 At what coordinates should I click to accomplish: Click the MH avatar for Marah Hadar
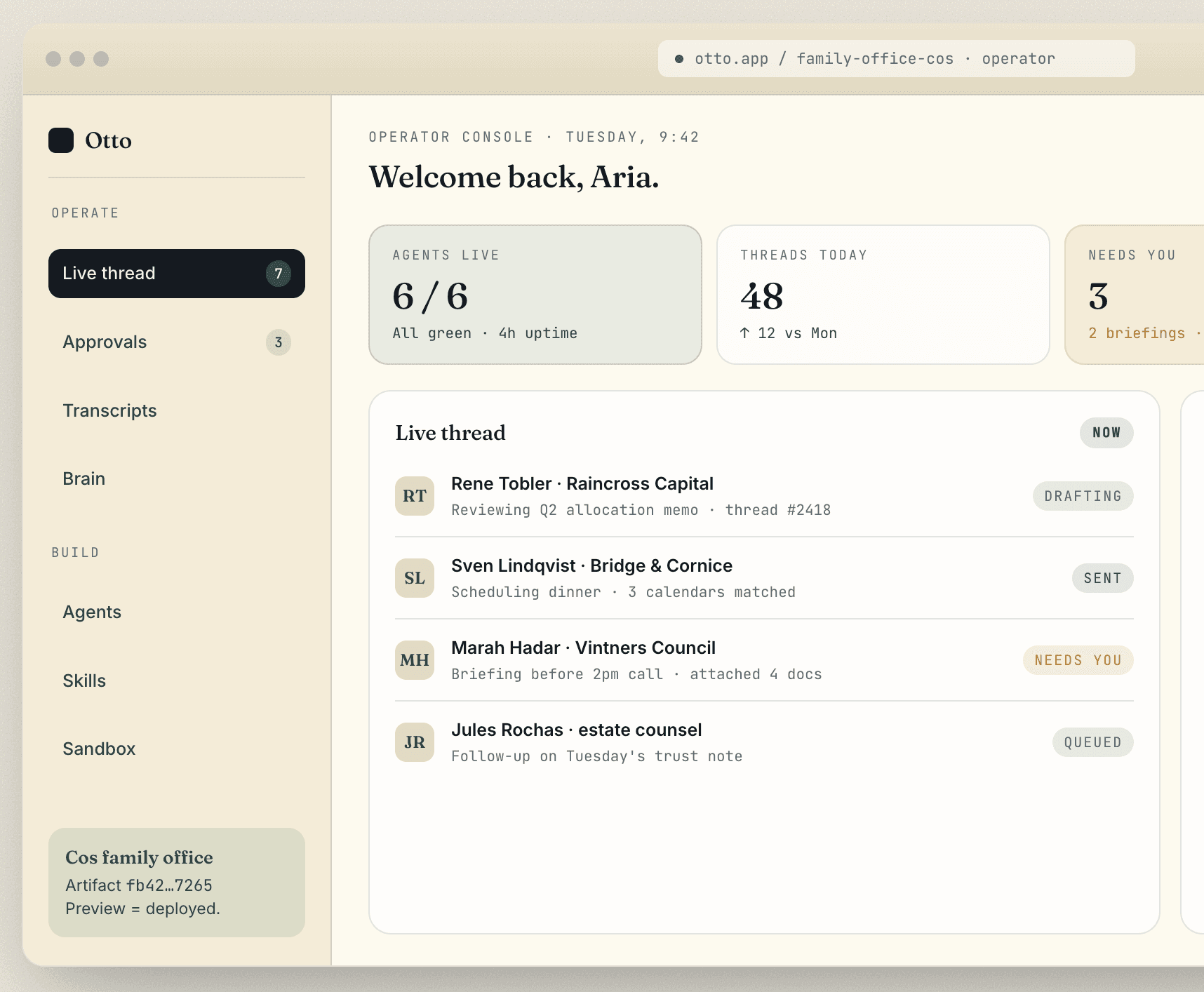click(x=415, y=660)
